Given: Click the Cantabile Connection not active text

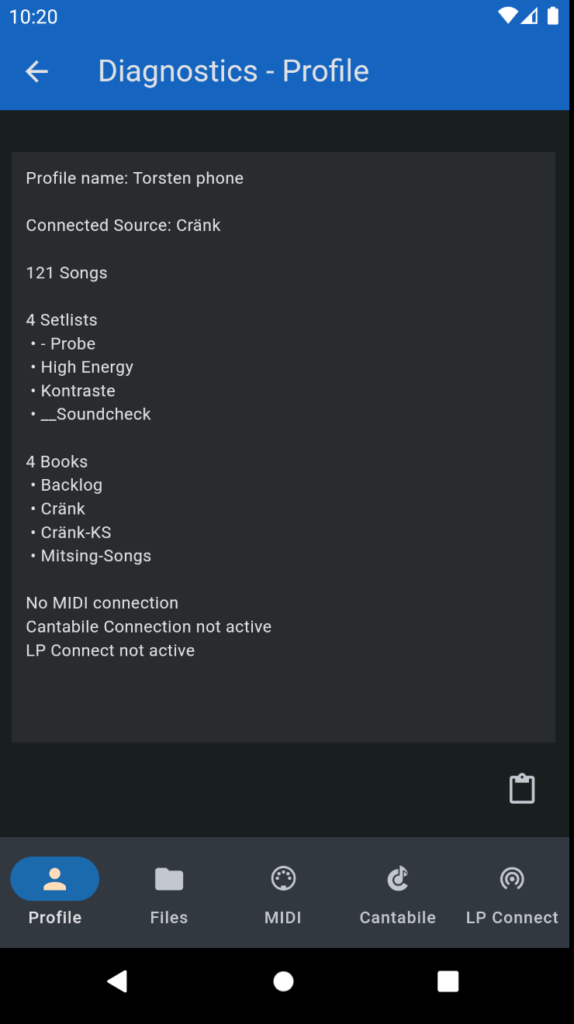Looking at the screenshot, I should click(x=148, y=627).
